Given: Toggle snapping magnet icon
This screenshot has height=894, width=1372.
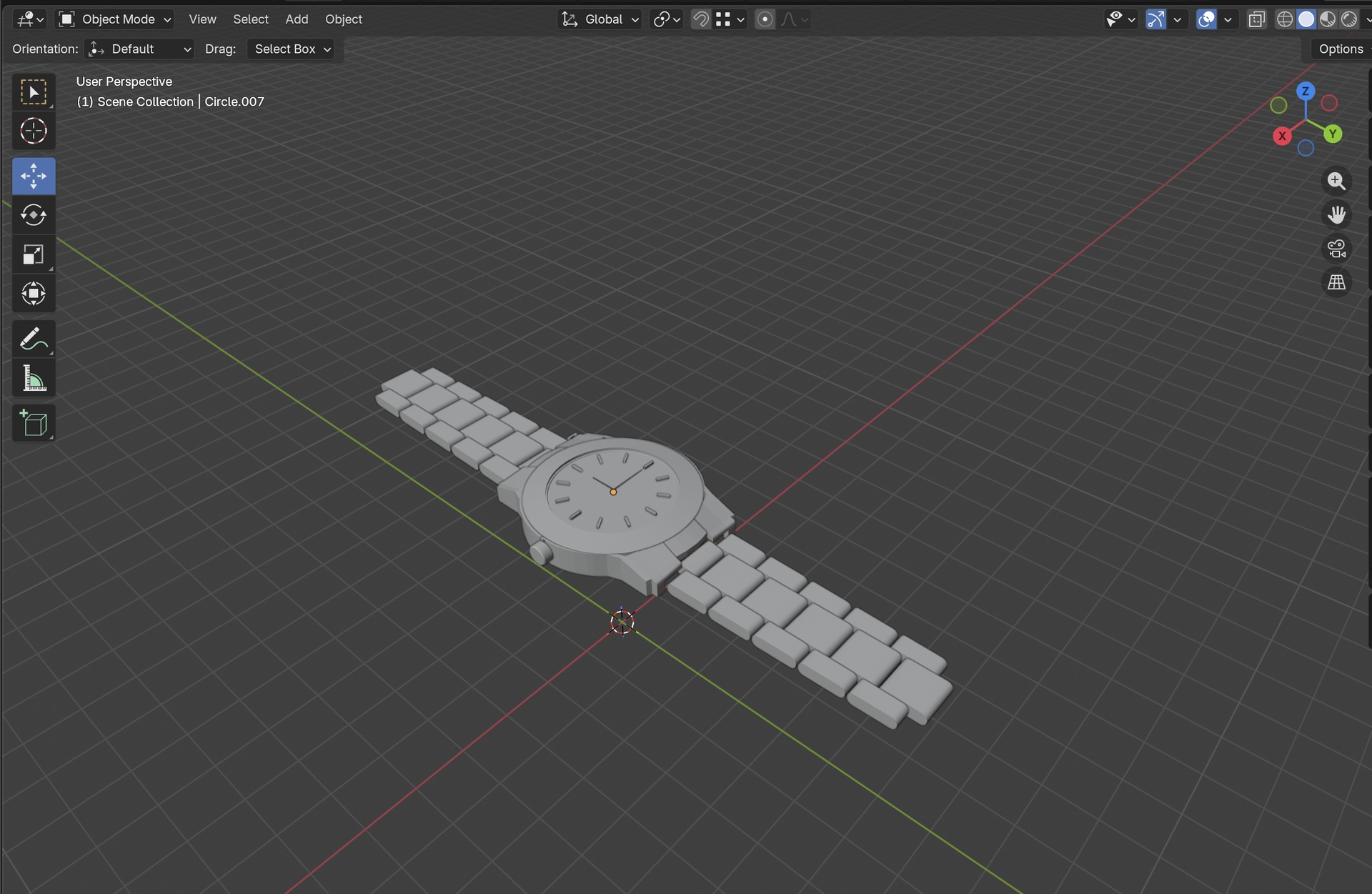Looking at the screenshot, I should 701,19.
